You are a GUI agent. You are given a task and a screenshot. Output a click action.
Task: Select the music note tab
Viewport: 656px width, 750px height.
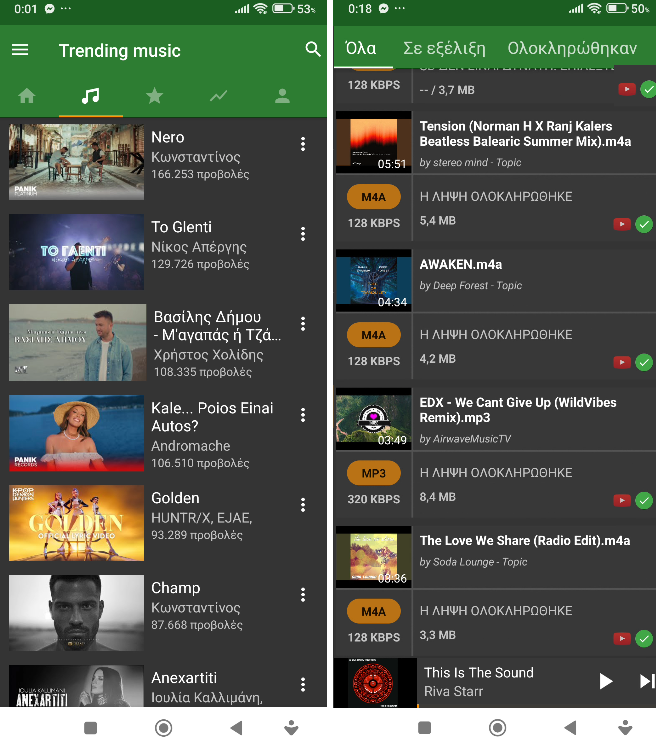[x=90, y=96]
